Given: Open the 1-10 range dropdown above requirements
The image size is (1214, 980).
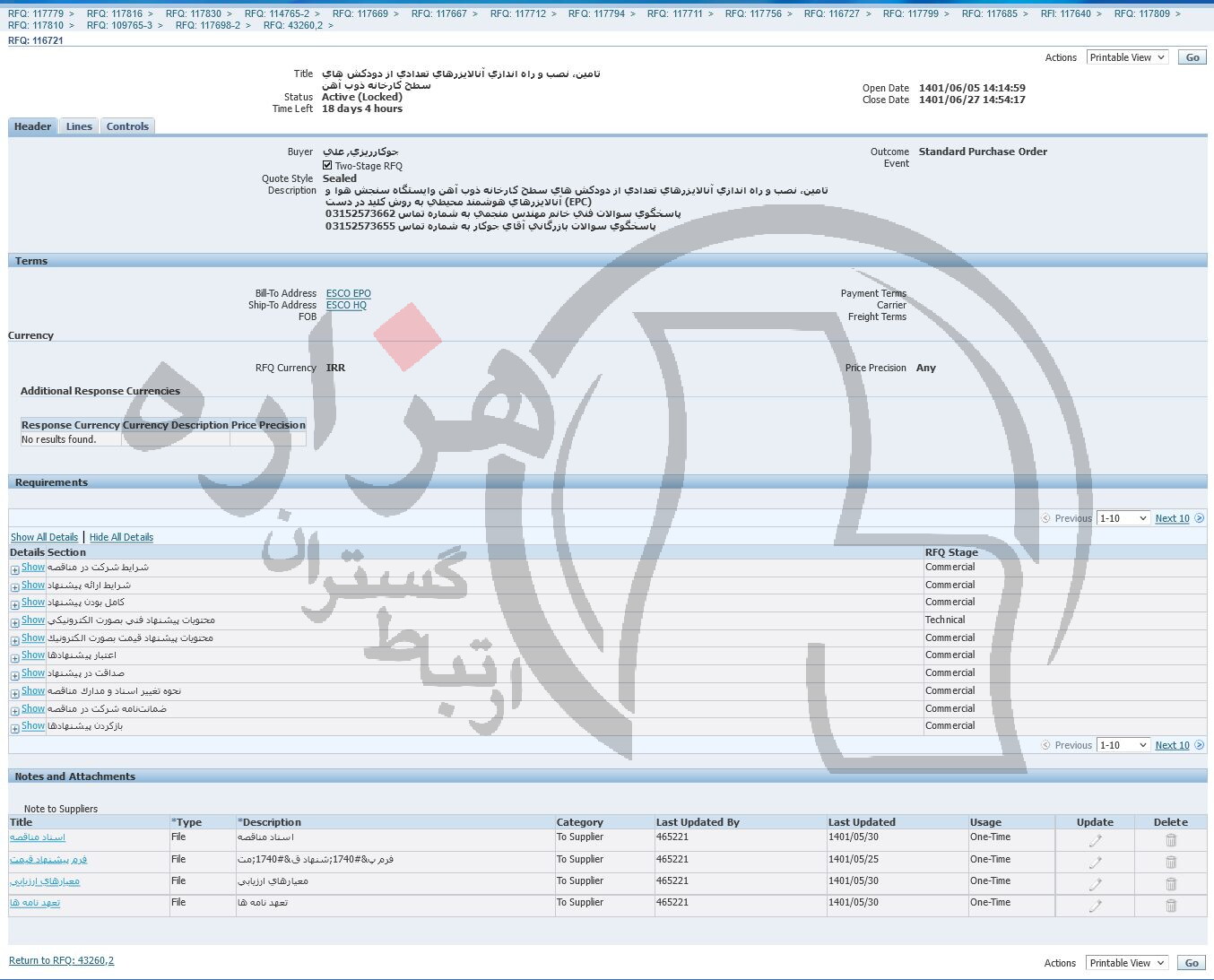Looking at the screenshot, I should pos(1123,518).
